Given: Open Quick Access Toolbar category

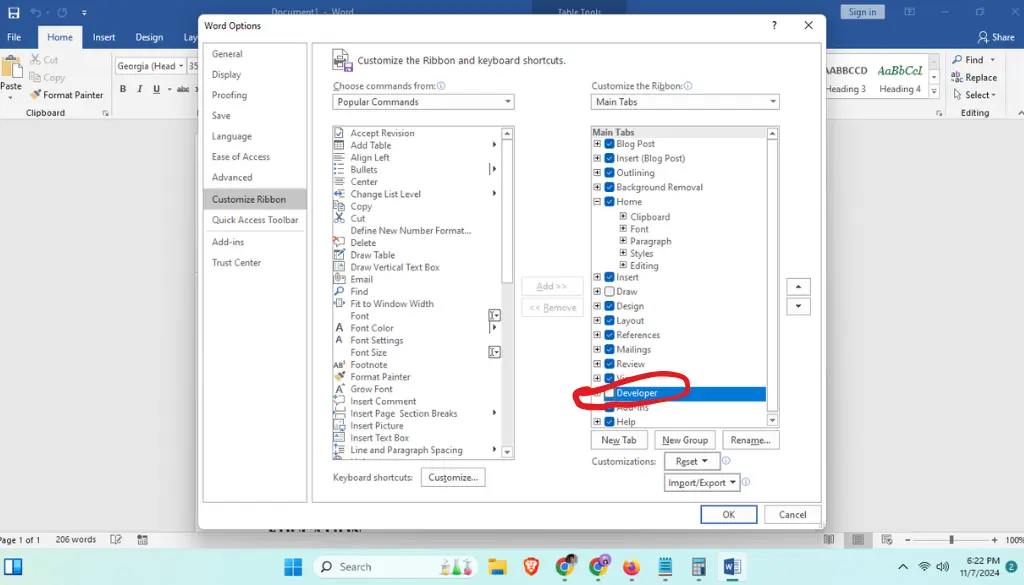Looking at the screenshot, I should 255,219.
